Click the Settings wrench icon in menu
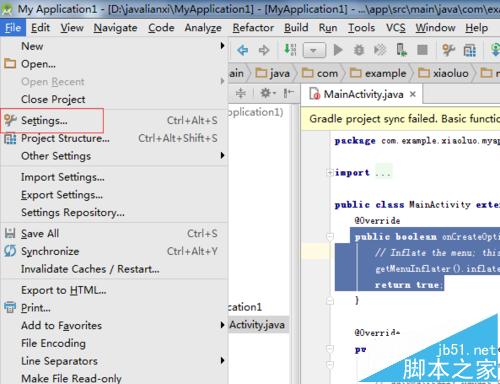This screenshot has height=384, width=500. (x=10, y=120)
